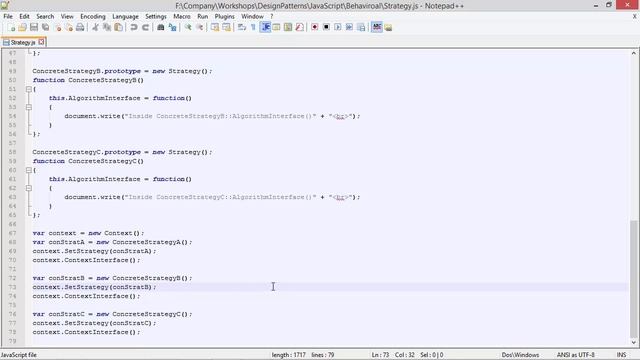Save the current file using floppy icon
The width and height of the screenshot is (640, 360).
(x=34, y=27)
